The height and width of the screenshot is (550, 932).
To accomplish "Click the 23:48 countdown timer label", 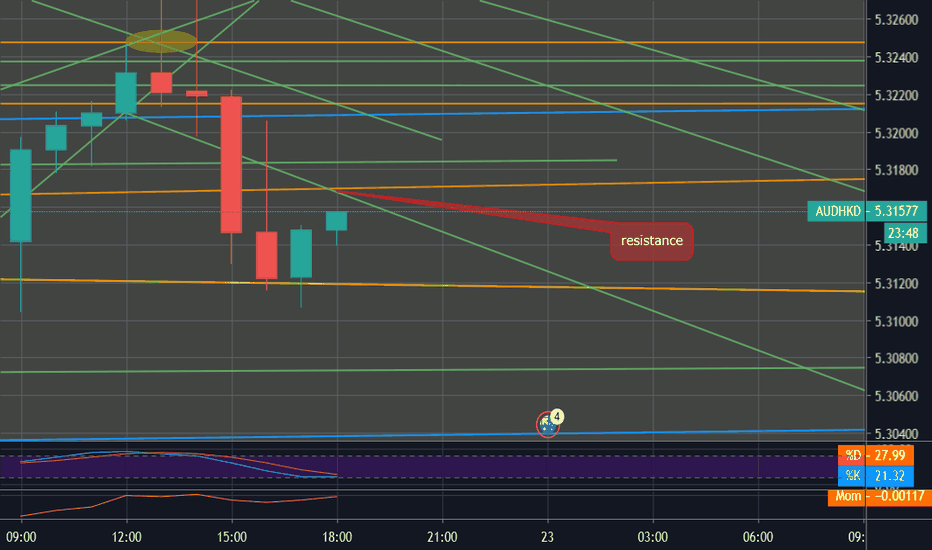I will click(x=903, y=232).
